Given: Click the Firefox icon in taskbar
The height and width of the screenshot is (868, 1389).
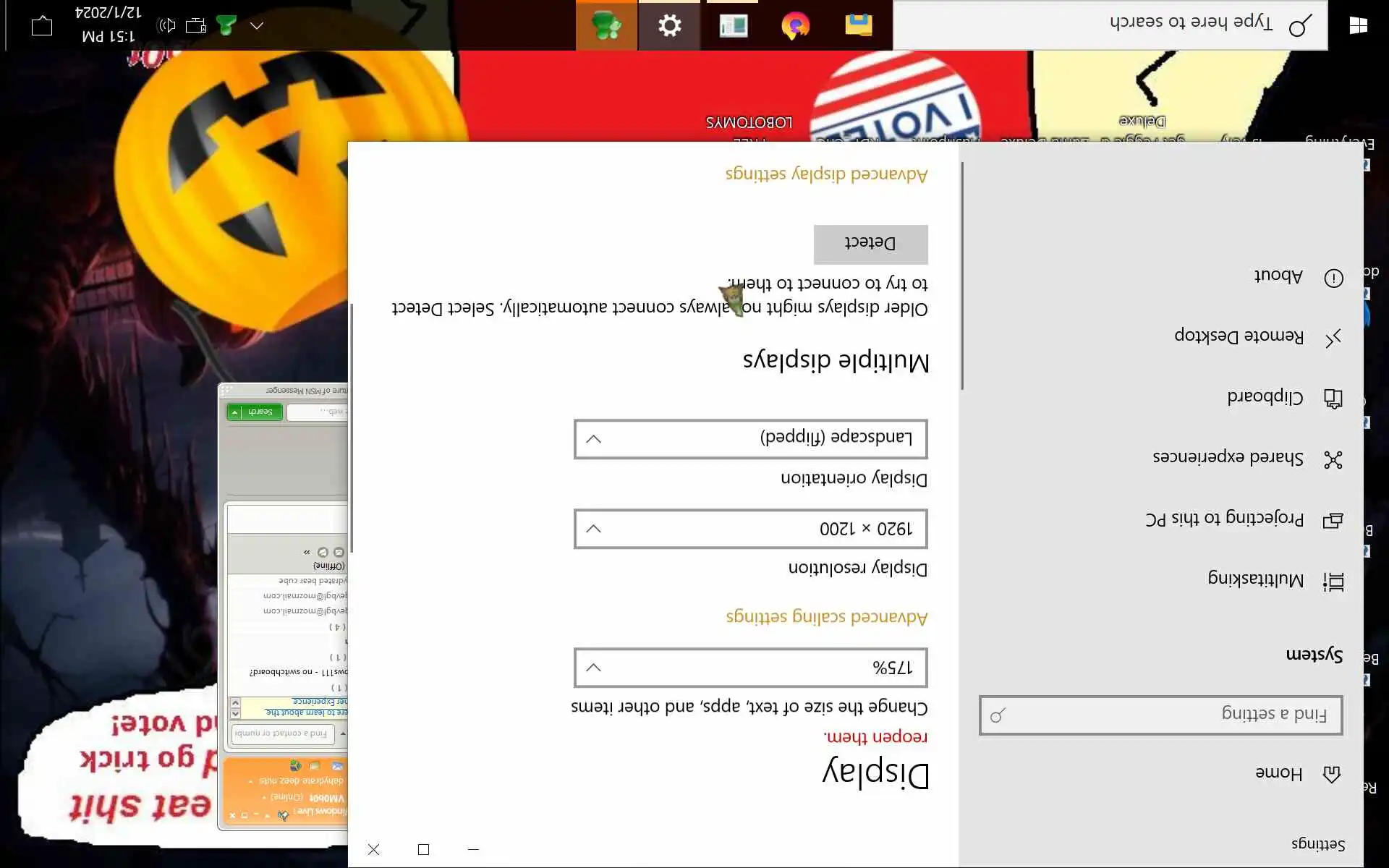Looking at the screenshot, I should coord(795,26).
